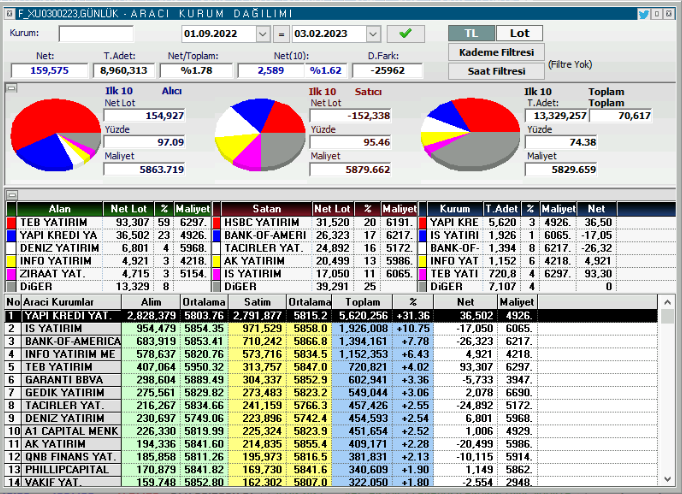
Task: Click the scrollbar up arrow
Action: pyautogui.click(x=668, y=302)
